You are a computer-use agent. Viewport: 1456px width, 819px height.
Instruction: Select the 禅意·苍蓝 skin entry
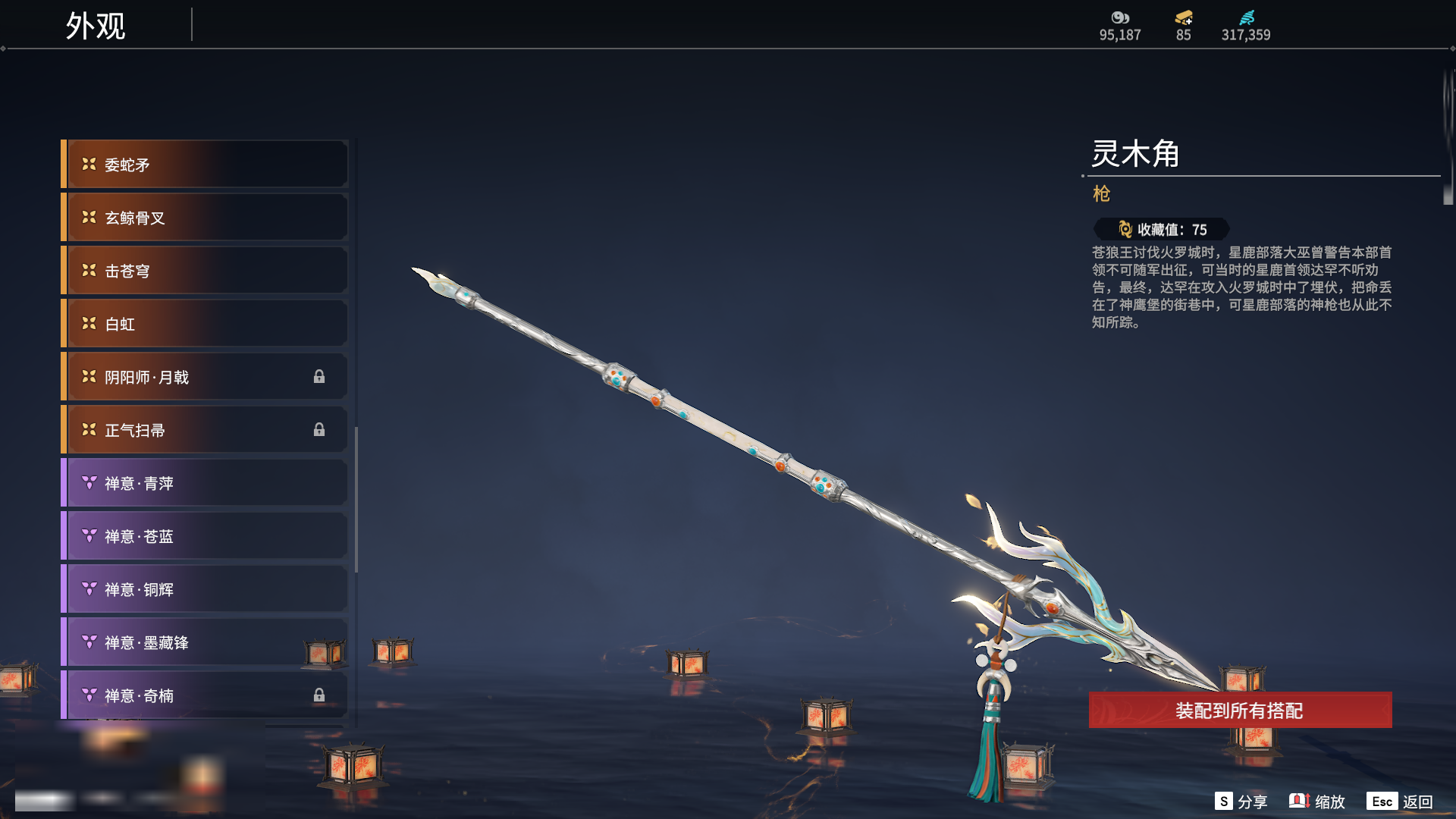205,535
